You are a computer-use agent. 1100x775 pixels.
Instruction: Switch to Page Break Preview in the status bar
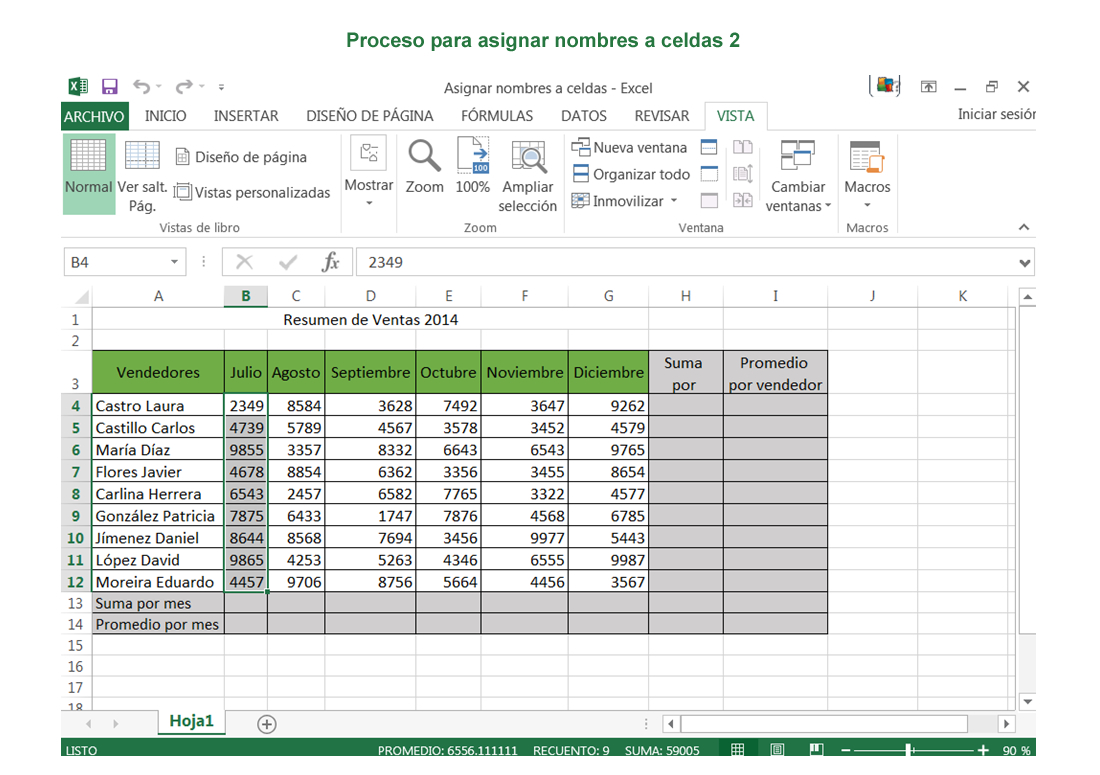coord(817,749)
